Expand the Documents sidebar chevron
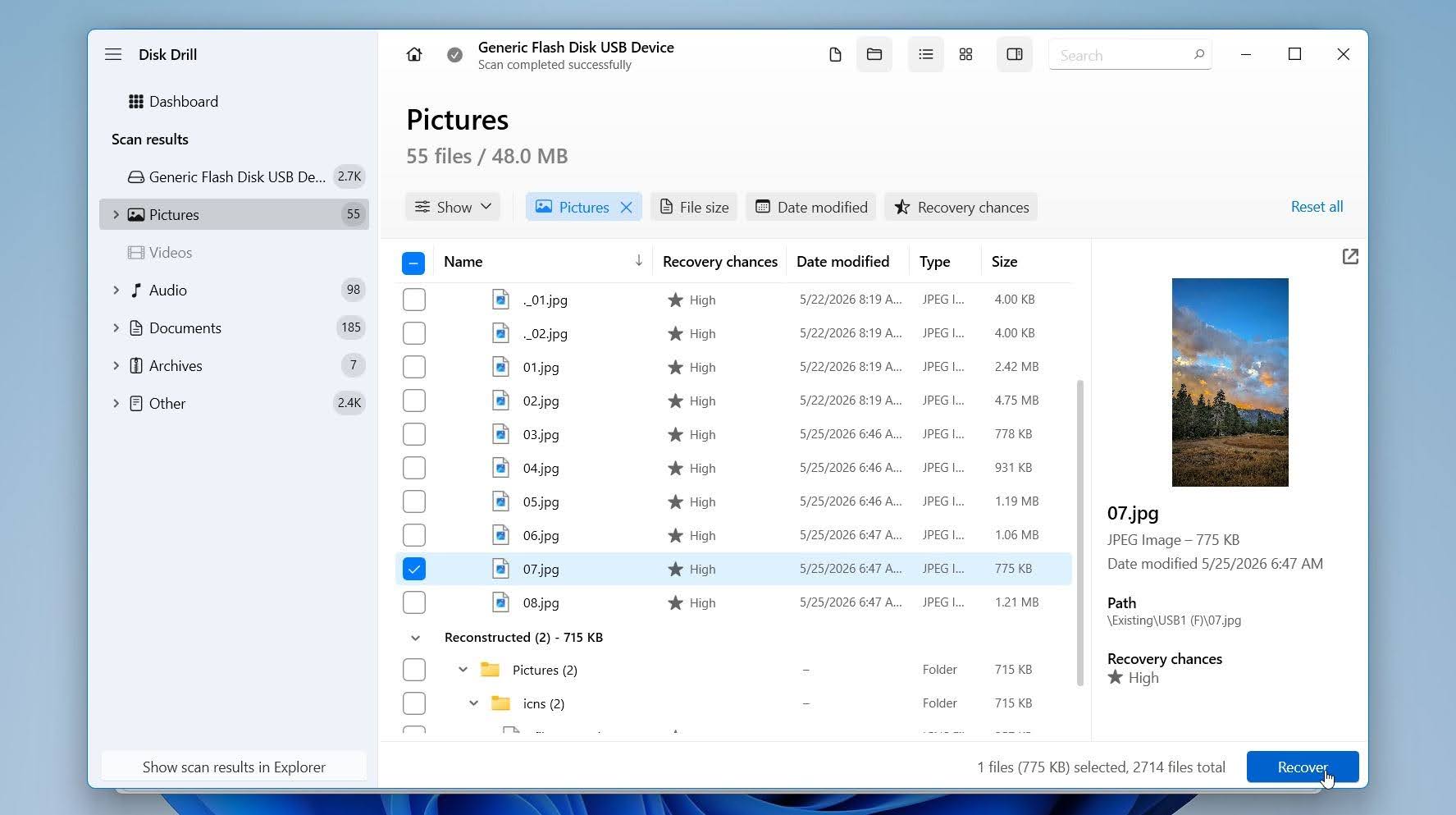The height and width of the screenshot is (815, 1456). 116,327
